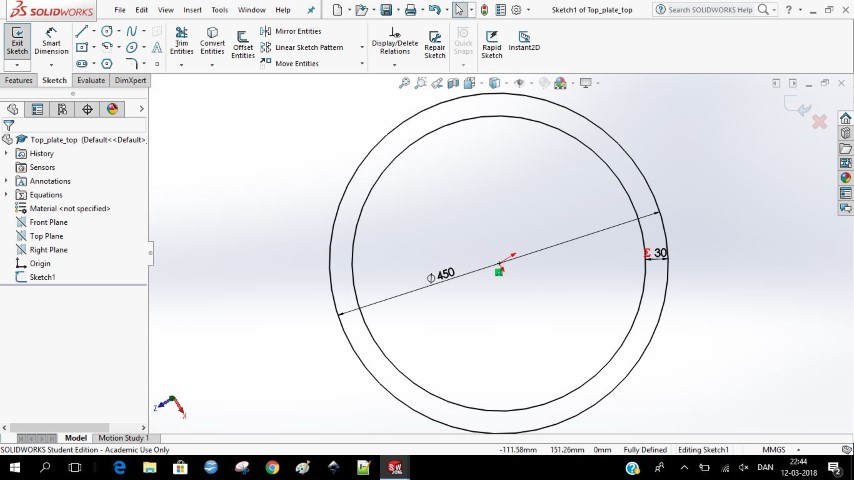Switch to the Features tab
The height and width of the screenshot is (480, 854).
pyautogui.click(x=19, y=80)
